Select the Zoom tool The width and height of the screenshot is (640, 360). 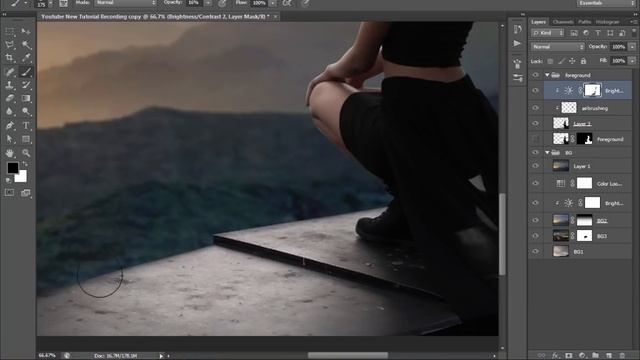tap(26, 153)
